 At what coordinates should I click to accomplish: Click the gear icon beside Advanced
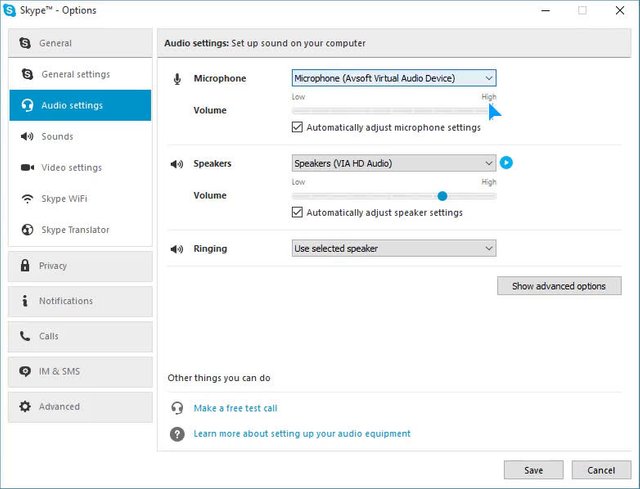coord(25,407)
